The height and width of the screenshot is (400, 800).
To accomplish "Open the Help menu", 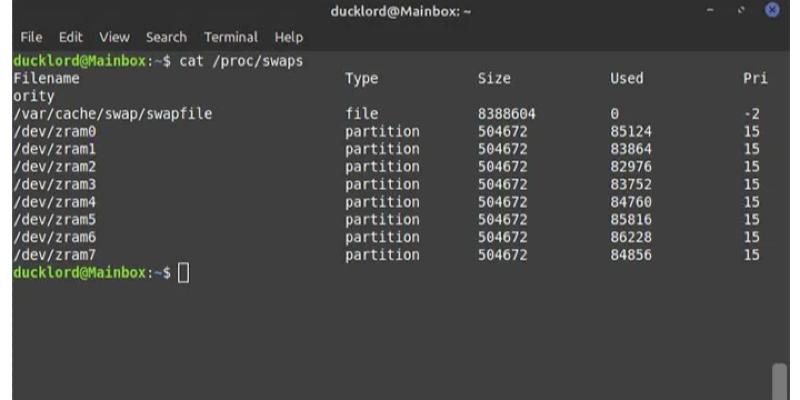I will click(289, 37).
